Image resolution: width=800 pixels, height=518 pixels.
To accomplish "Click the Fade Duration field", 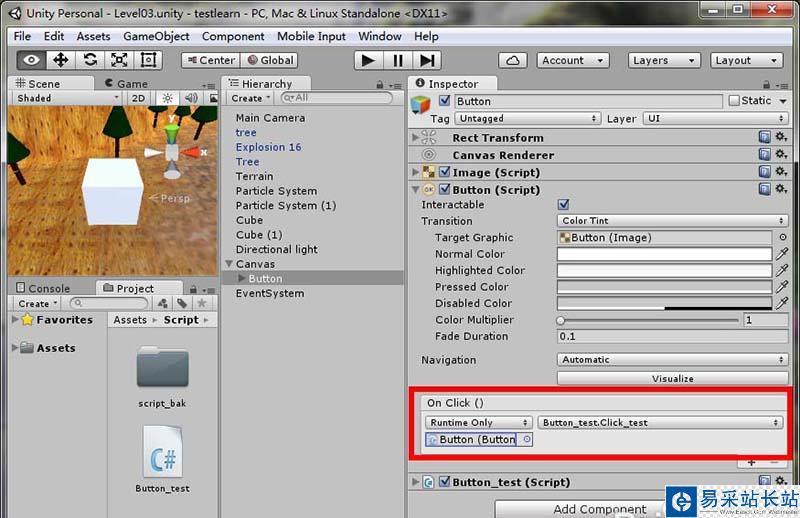I will (x=672, y=336).
